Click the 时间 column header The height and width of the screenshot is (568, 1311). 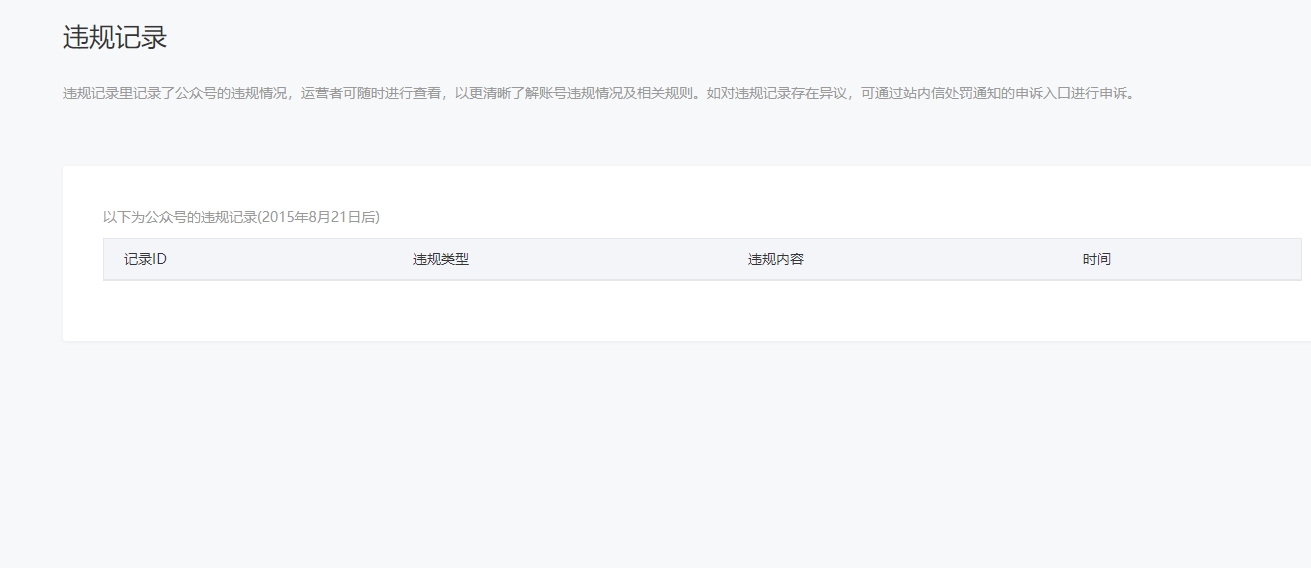pos(1096,259)
